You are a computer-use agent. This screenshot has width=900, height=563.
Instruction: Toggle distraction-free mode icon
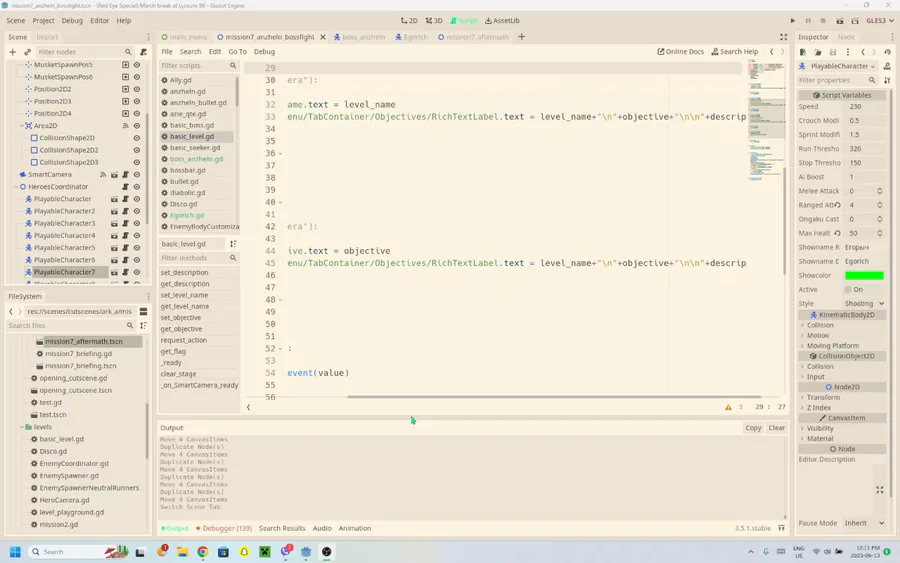[x=783, y=37]
